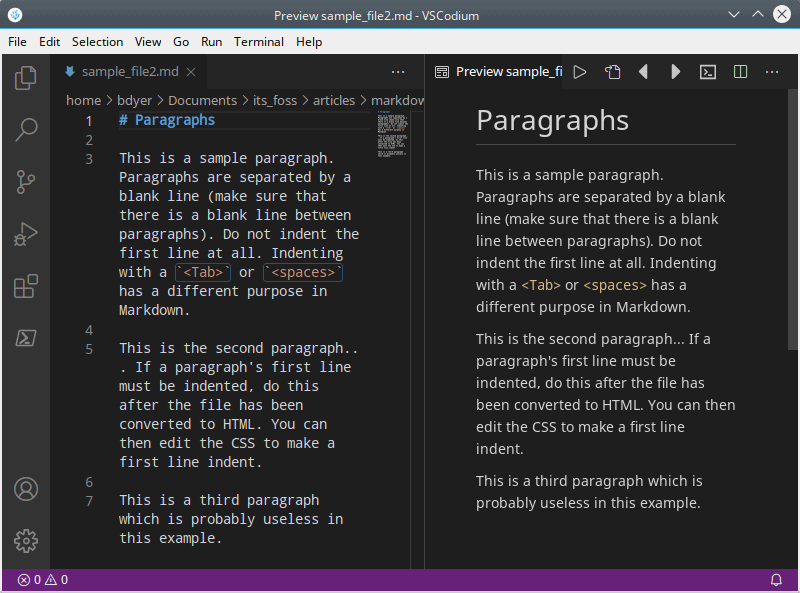800x593 pixels.
Task: Click the Run play button in preview toolbar
Action: click(x=580, y=72)
